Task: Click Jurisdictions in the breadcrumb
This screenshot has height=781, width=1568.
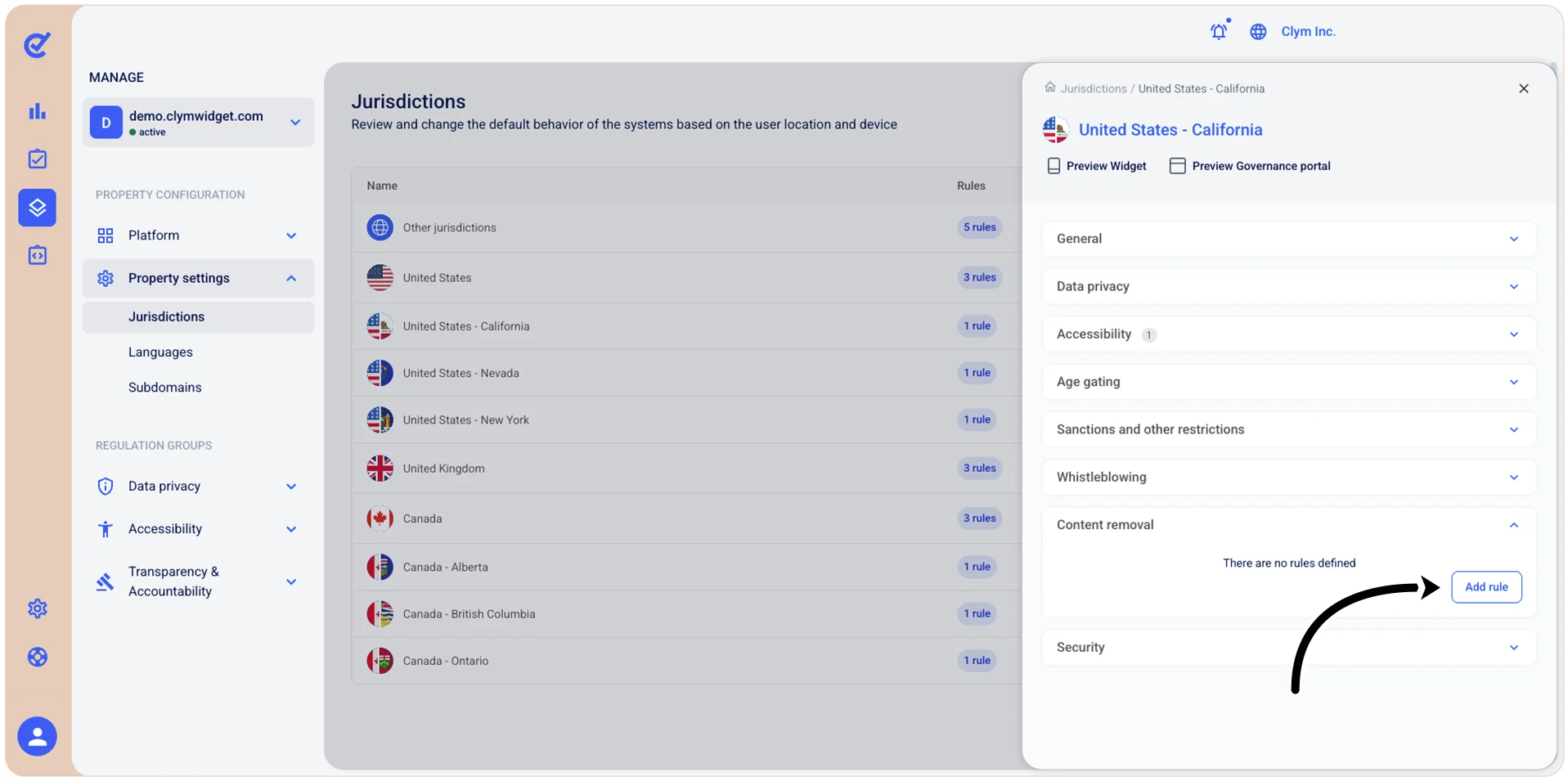Action: pyautogui.click(x=1094, y=88)
